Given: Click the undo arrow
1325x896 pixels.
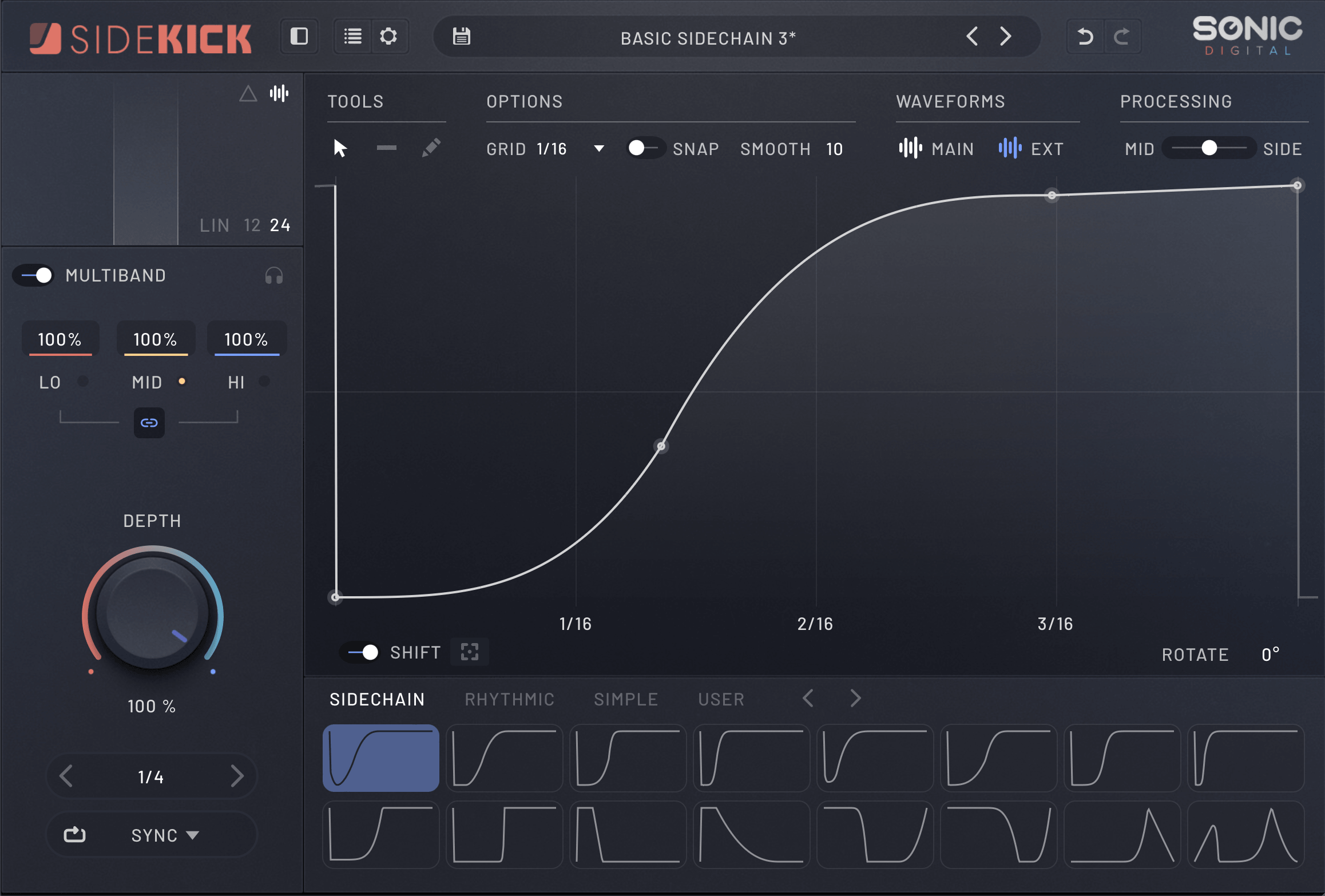Looking at the screenshot, I should tap(1085, 37).
